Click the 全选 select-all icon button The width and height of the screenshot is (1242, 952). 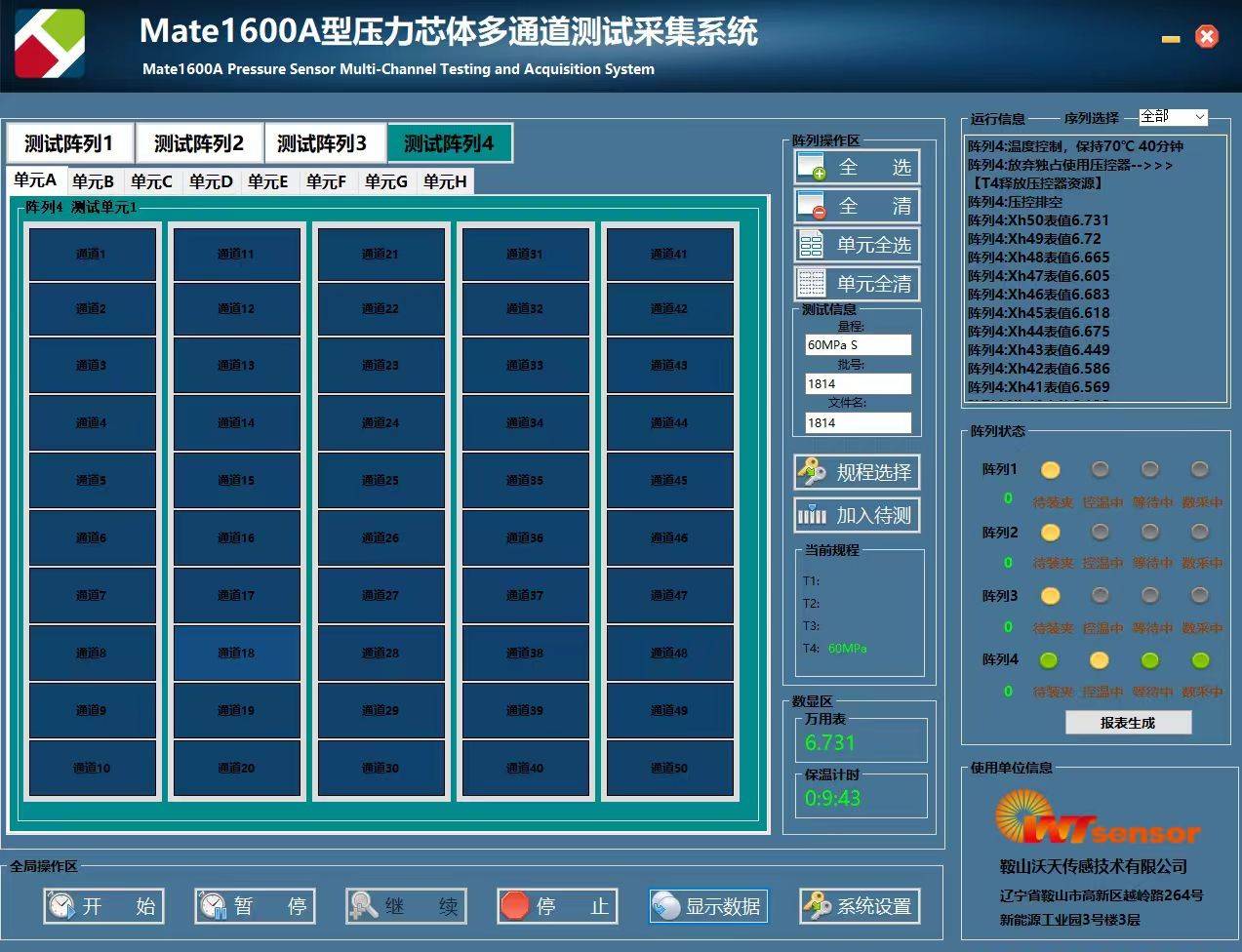[857, 167]
